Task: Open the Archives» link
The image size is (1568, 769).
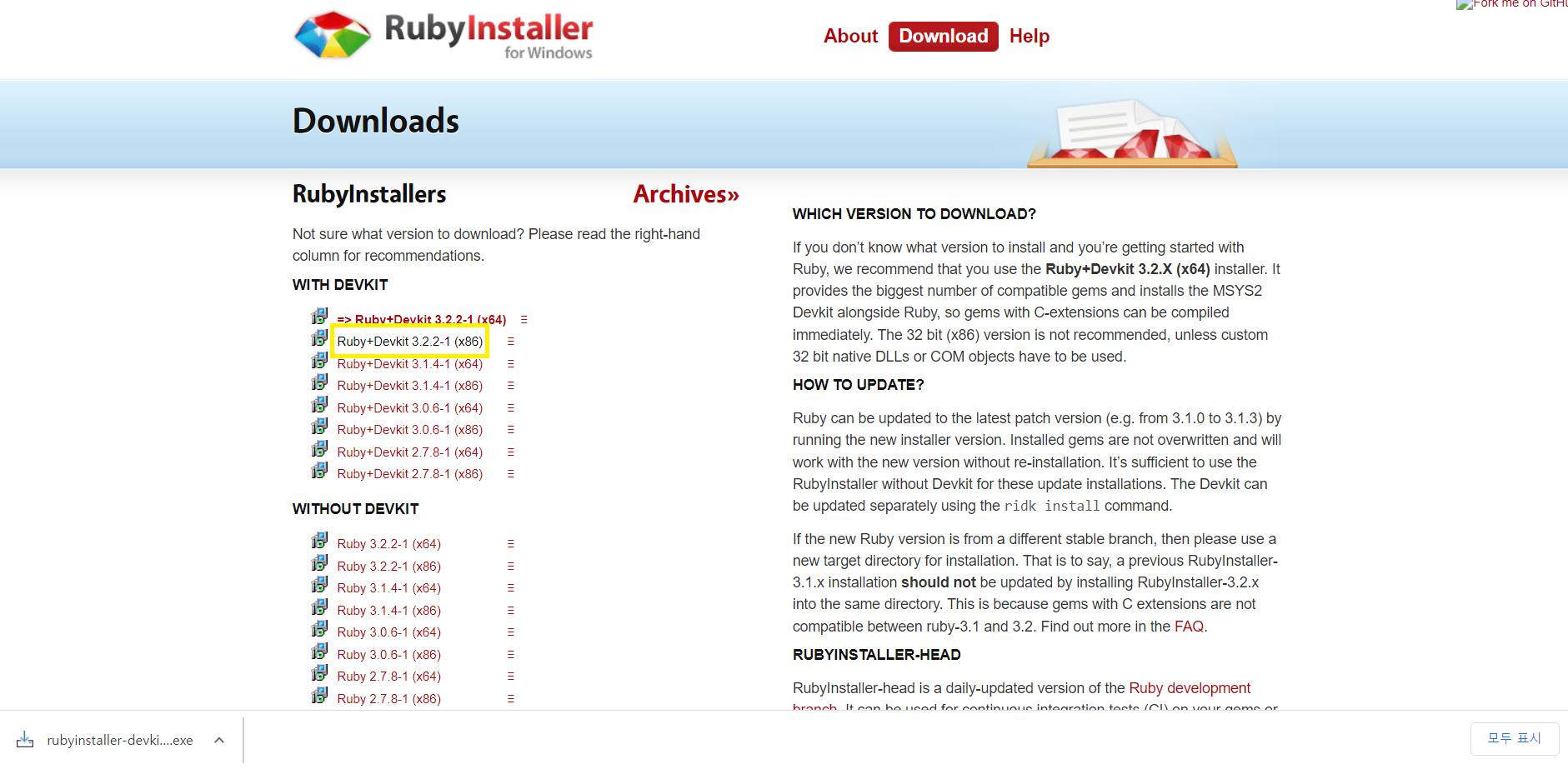Action: (686, 194)
